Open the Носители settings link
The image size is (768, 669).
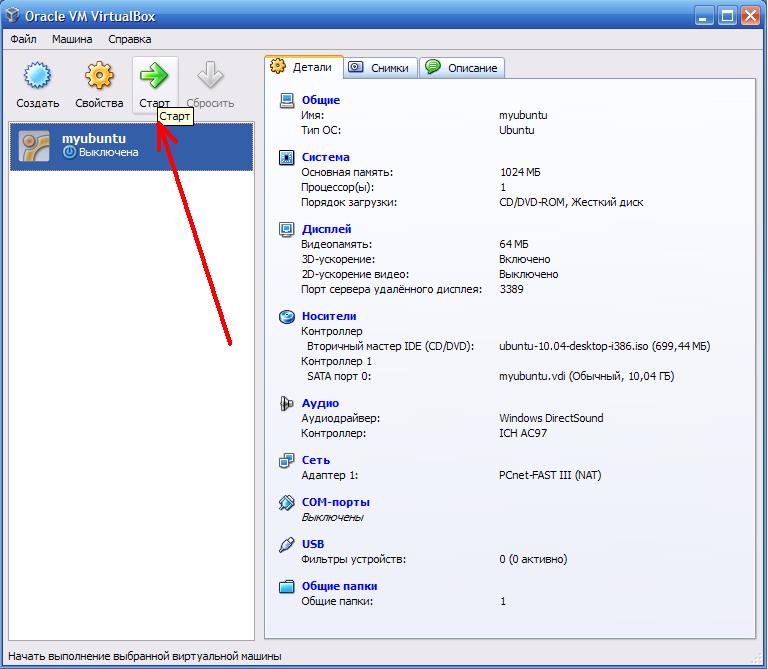[329, 316]
